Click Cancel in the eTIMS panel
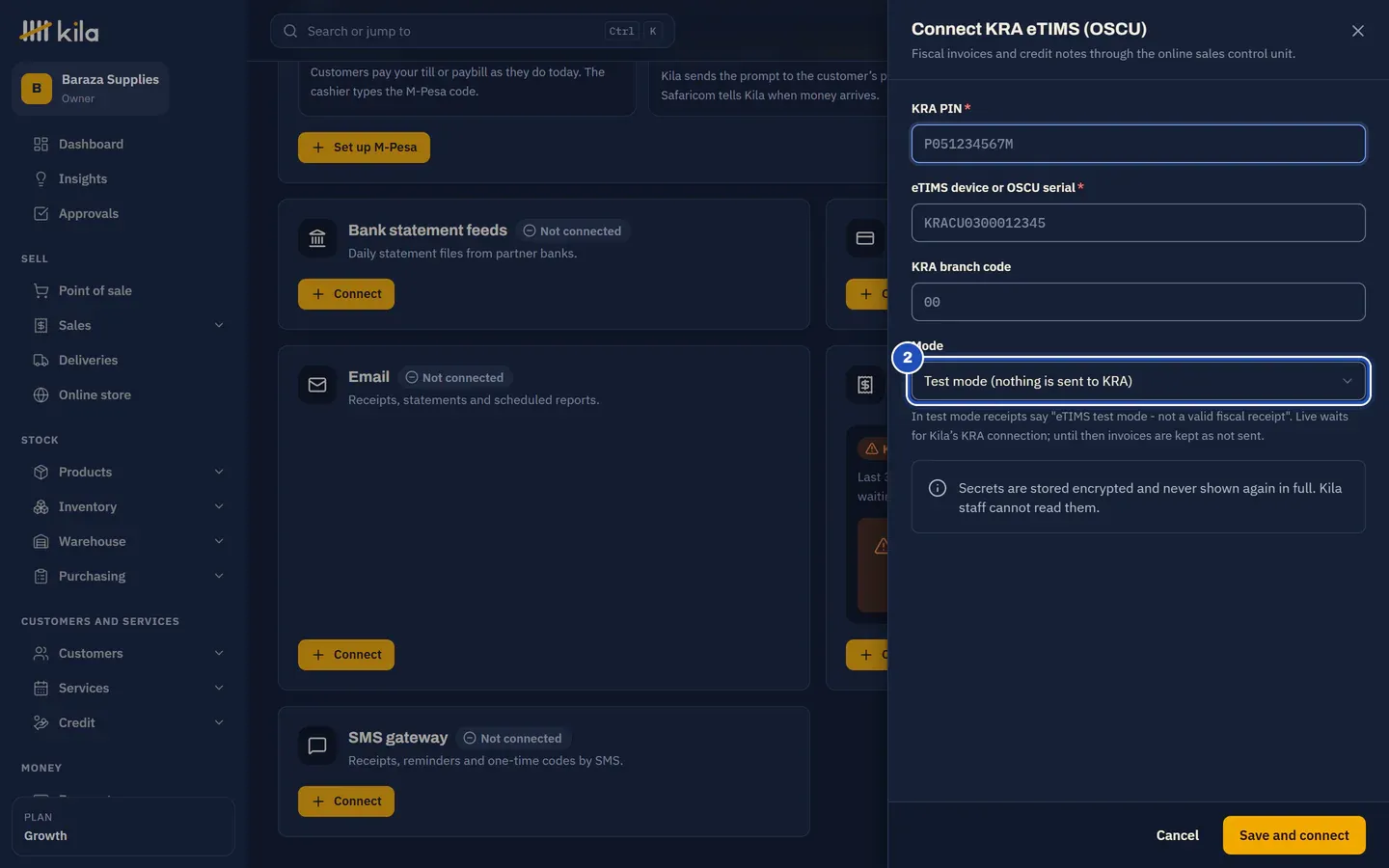The width and height of the screenshot is (1389, 868). pyautogui.click(x=1177, y=835)
